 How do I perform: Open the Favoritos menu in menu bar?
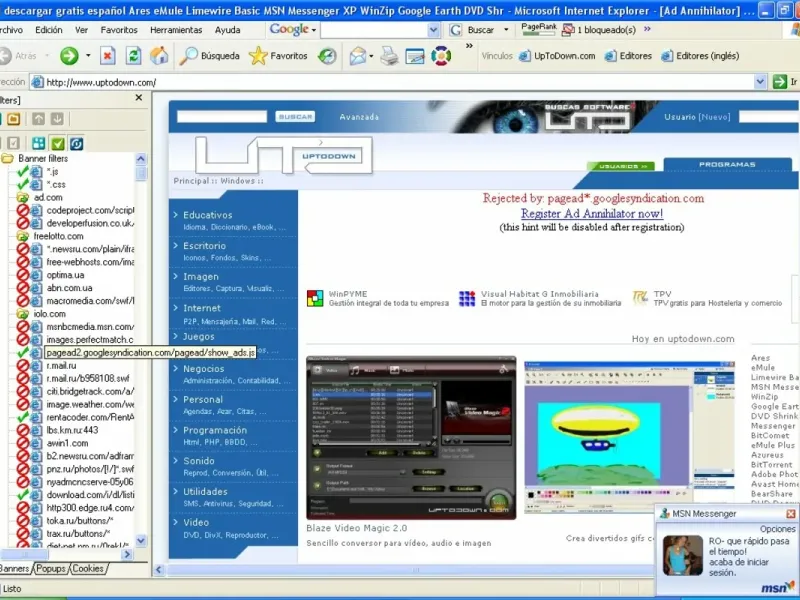point(119,30)
